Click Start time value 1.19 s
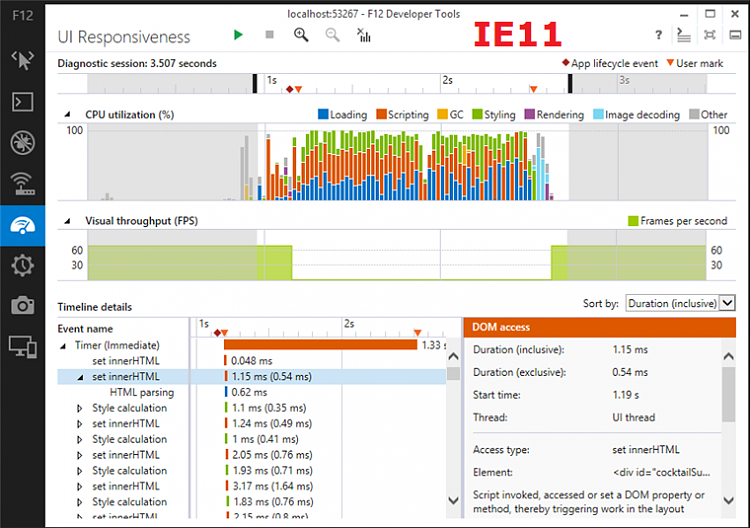The height and width of the screenshot is (528, 750). pos(626,395)
